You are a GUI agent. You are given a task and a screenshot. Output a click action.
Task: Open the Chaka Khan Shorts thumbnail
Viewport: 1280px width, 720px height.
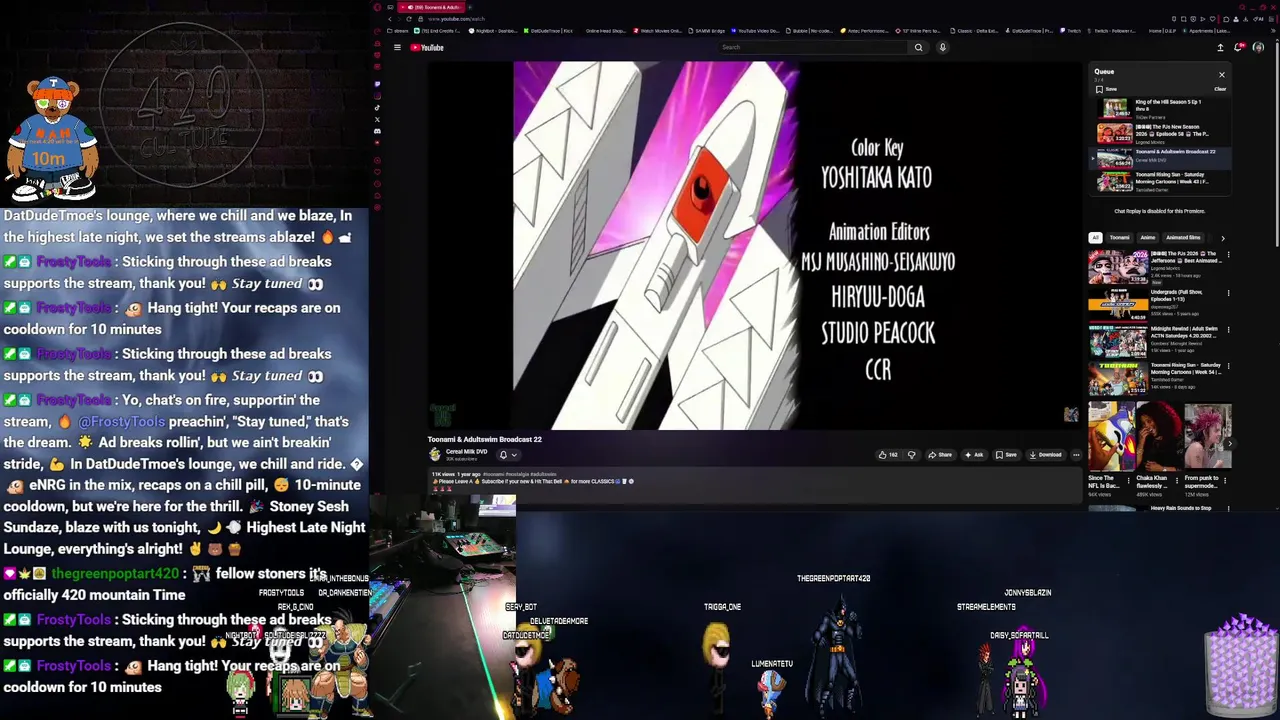point(1159,437)
